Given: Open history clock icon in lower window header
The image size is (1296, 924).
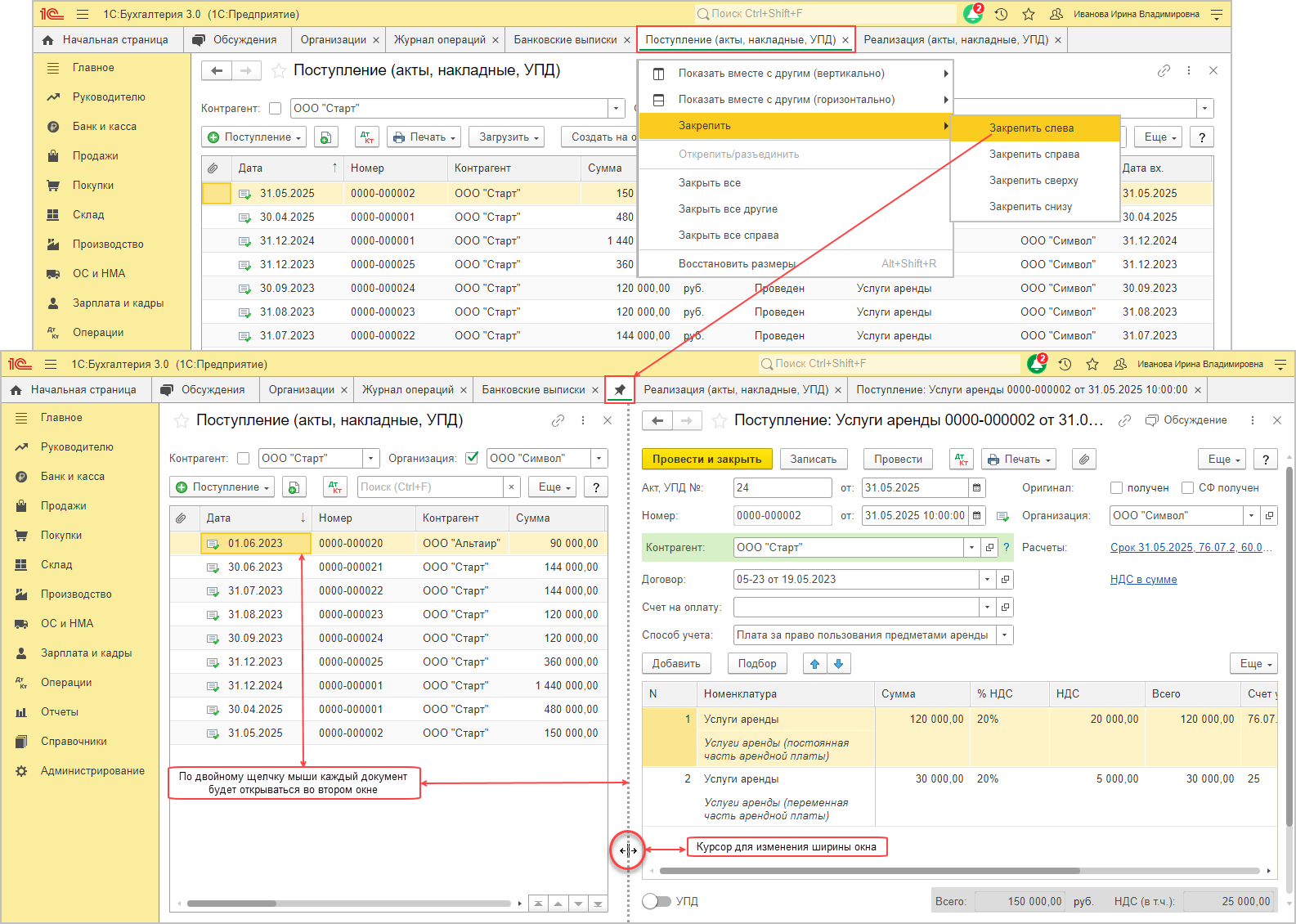Looking at the screenshot, I should coord(1065,364).
